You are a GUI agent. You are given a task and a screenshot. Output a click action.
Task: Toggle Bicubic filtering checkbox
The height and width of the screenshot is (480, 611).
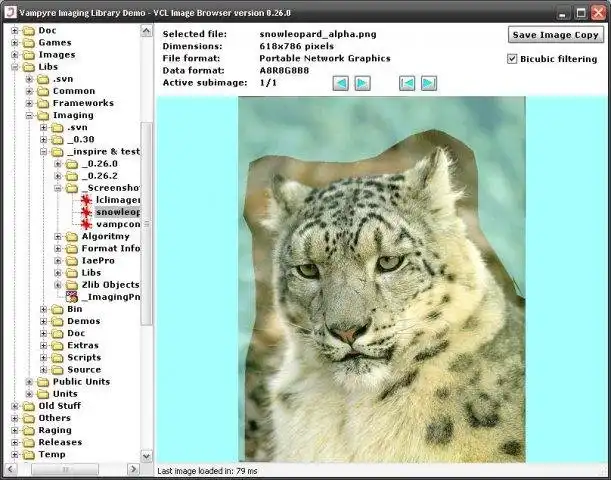pos(512,59)
